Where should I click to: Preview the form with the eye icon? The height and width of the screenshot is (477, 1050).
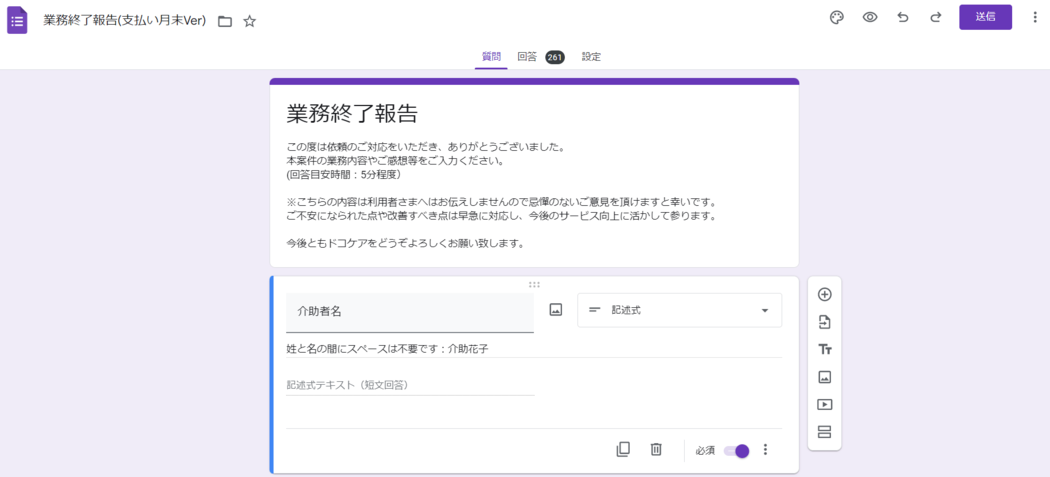[x=870, y=17]
